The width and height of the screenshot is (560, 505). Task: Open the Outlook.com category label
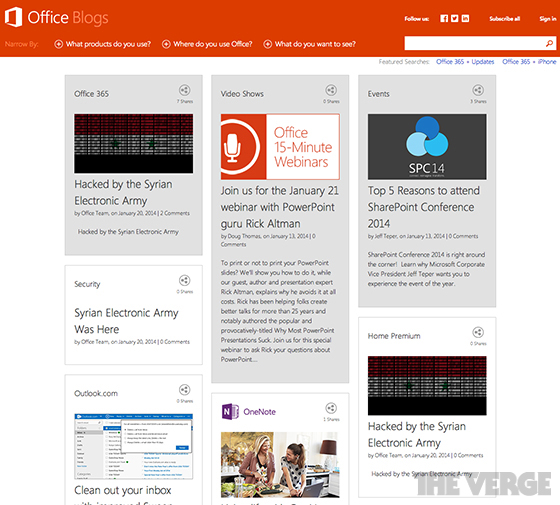[x=96, y=394]
